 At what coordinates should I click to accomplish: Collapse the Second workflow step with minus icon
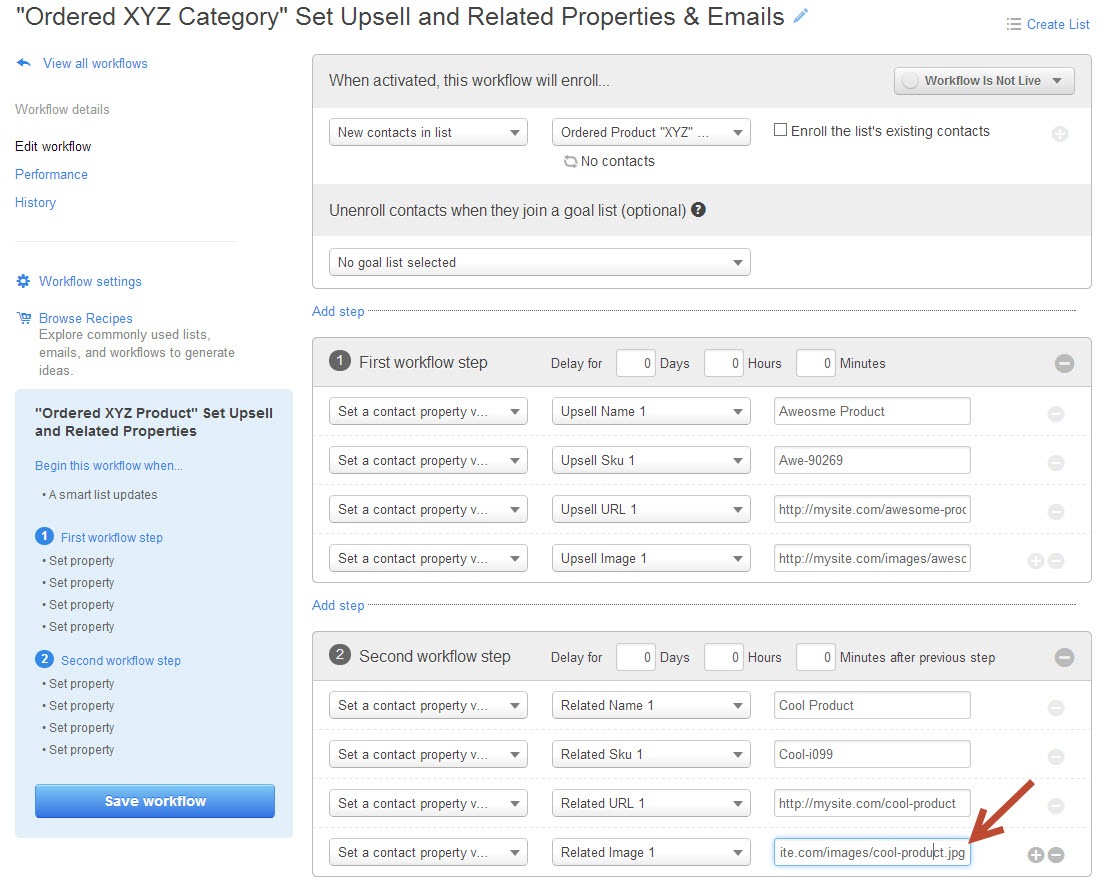pyautogui.click(x=1064, y=657)
